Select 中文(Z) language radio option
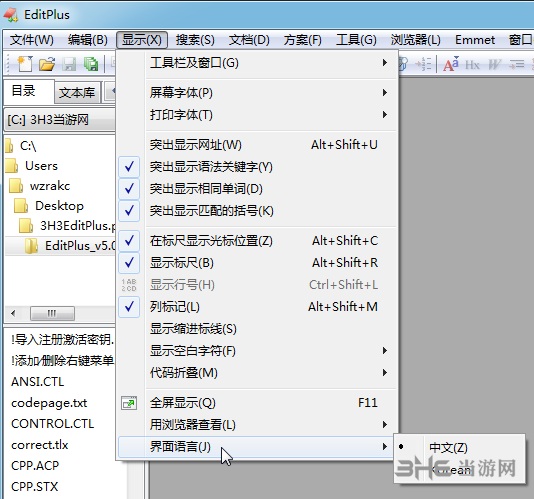 tap(459, 447)
